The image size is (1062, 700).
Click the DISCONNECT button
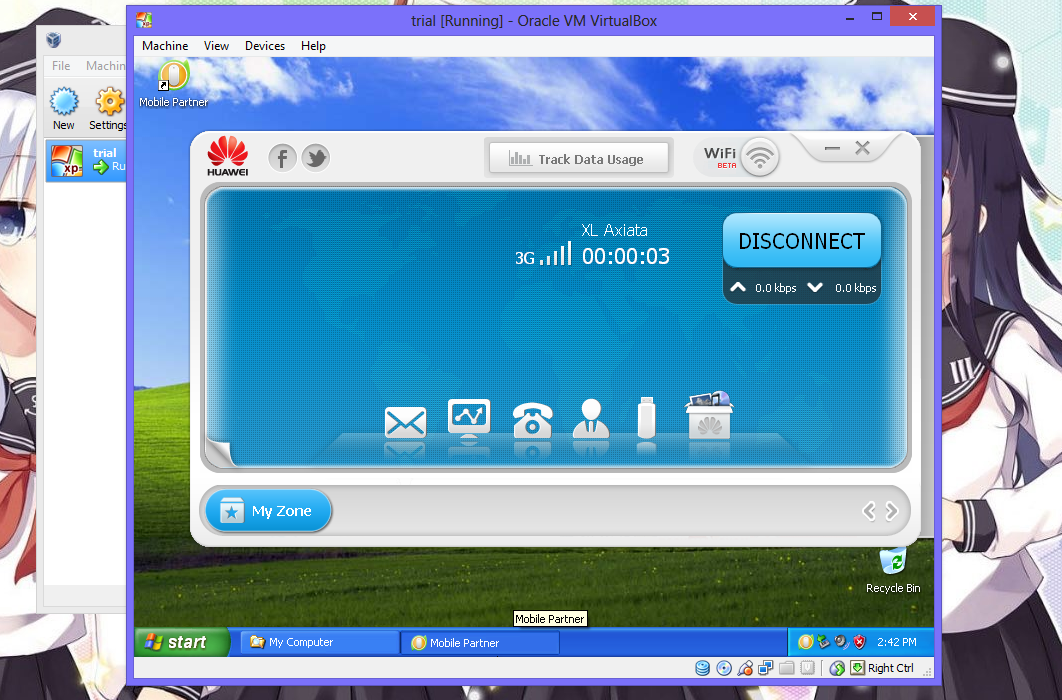tap(802, 241)
